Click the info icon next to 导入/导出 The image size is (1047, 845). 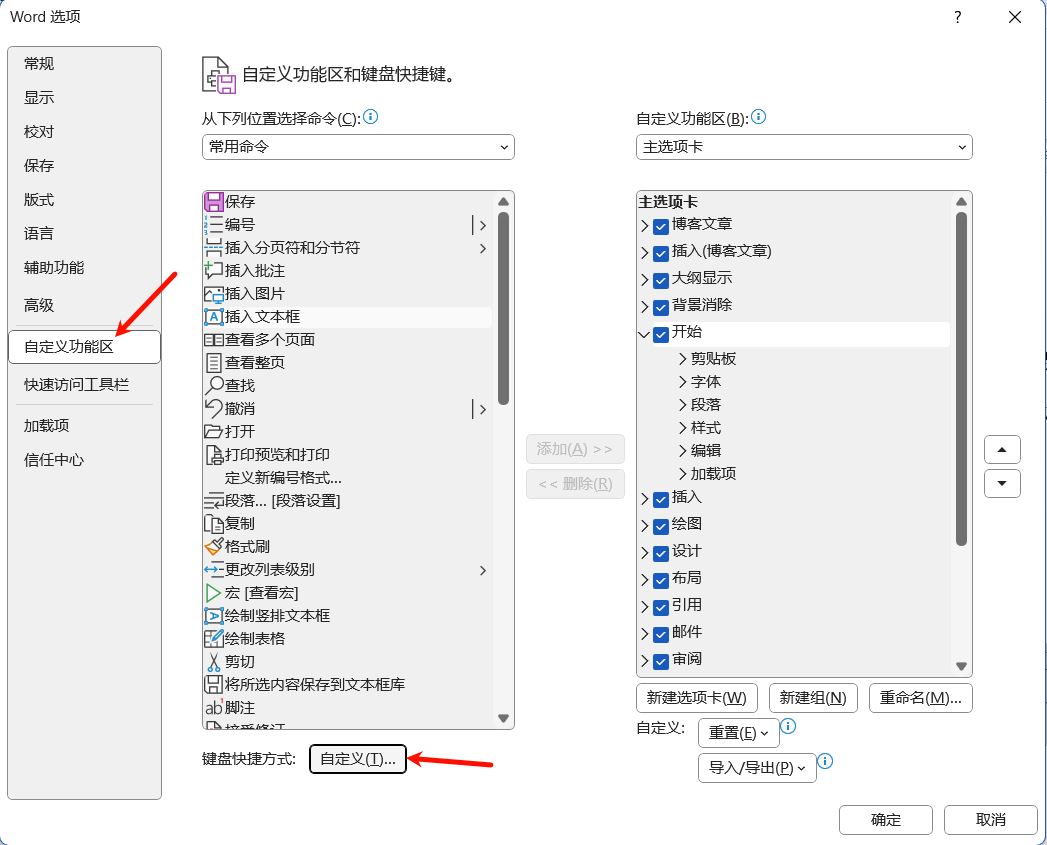(825, 761)
